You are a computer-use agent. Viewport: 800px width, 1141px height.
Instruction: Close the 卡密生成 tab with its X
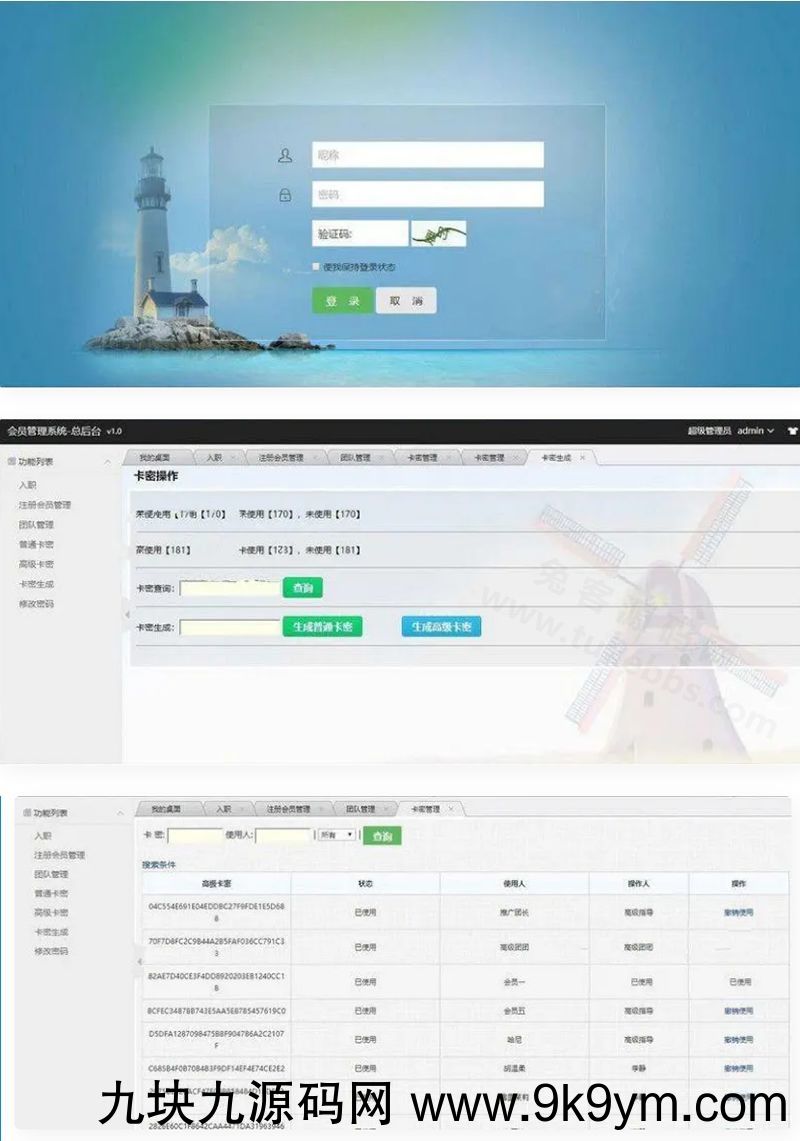pos(583,457)
